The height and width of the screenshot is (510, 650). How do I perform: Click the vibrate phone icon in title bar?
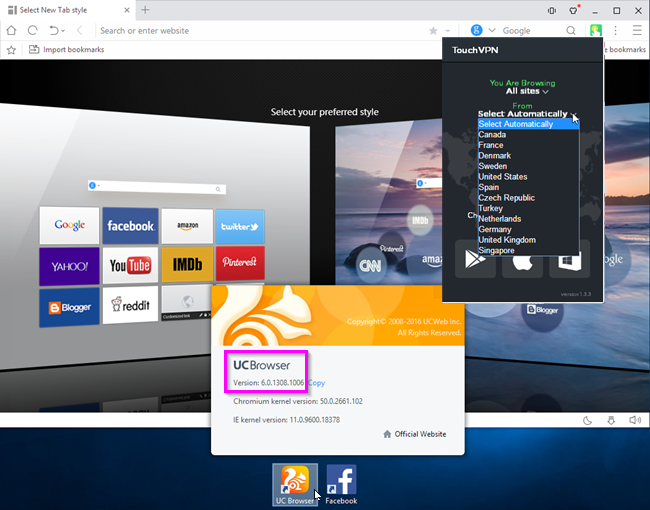click(552, 10)
